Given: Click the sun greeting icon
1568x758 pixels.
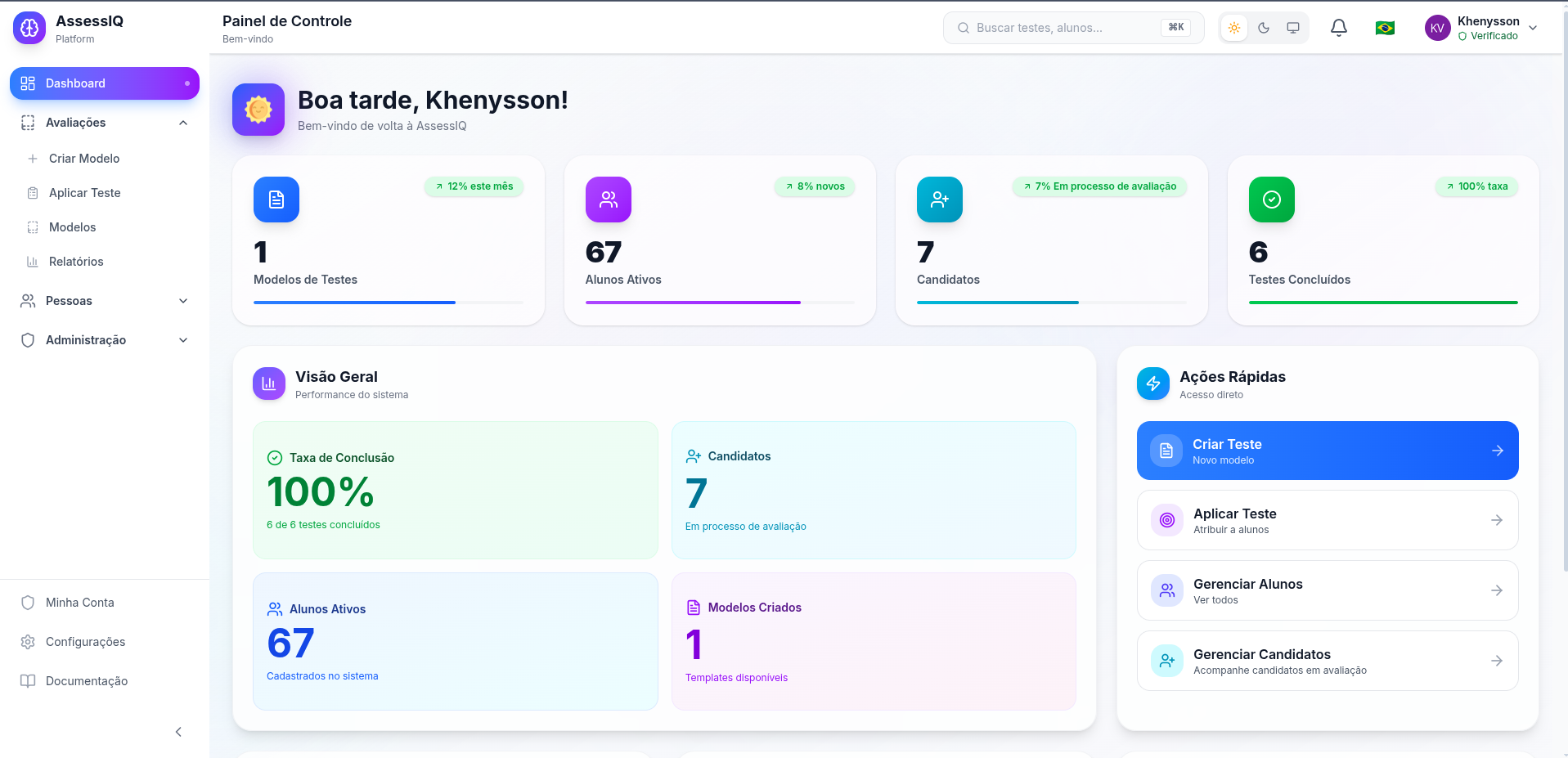Looking at the screenshot, I should 258,110.
